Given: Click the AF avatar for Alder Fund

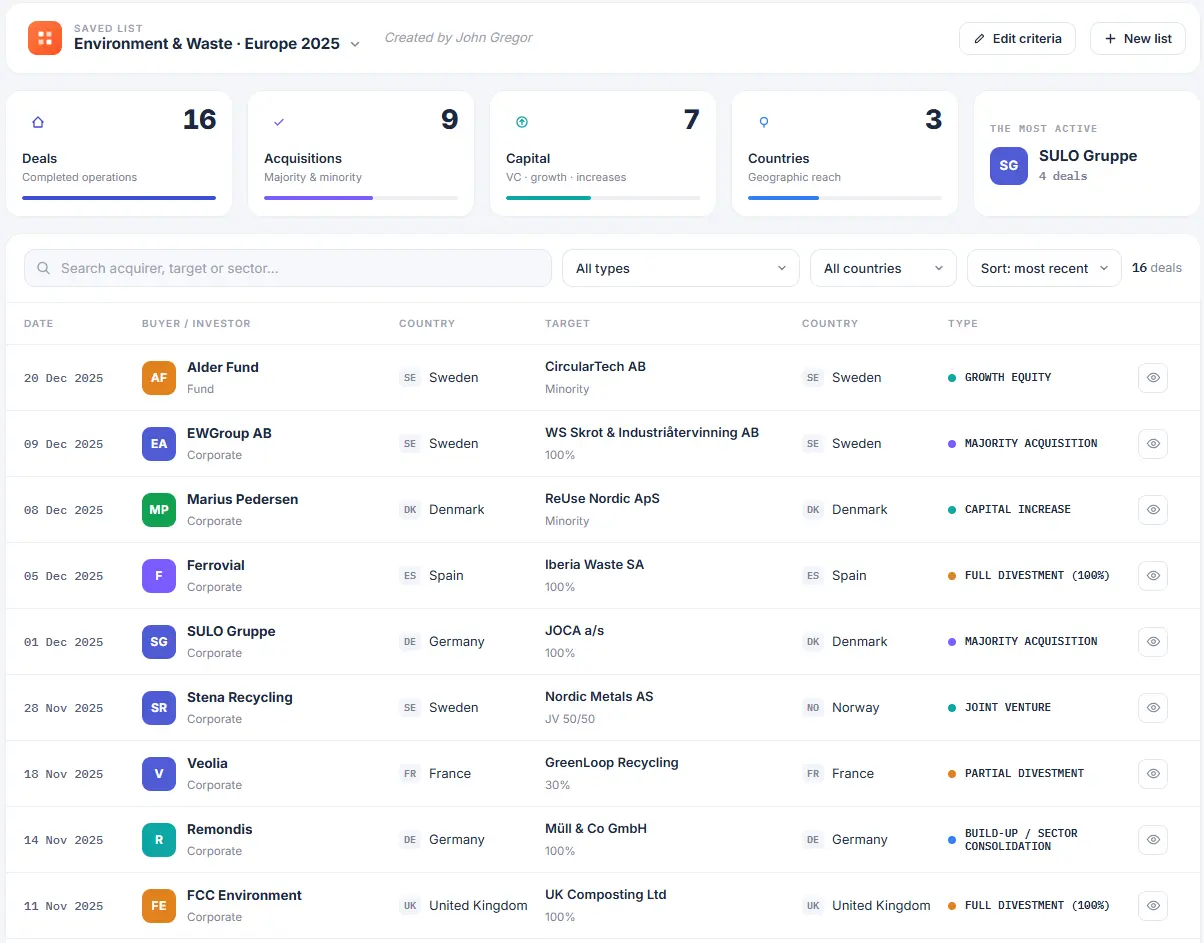Looking at the screenshot, I should pos(159,378).
